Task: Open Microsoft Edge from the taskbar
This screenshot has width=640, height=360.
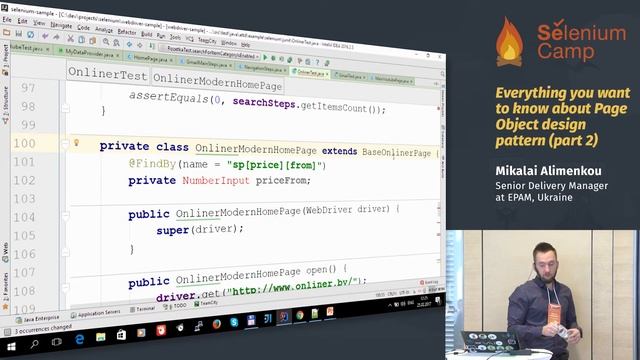Action: (x=80, y=340)
